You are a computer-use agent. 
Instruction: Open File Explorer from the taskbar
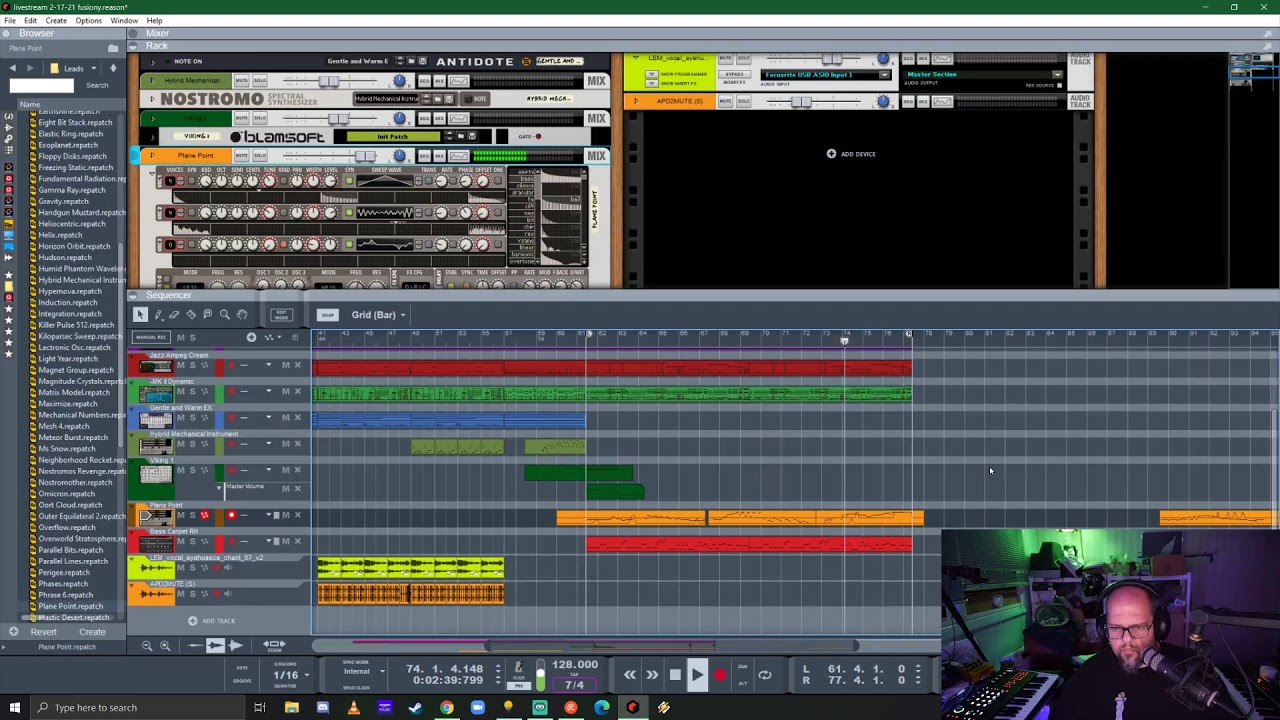(291, 708)
